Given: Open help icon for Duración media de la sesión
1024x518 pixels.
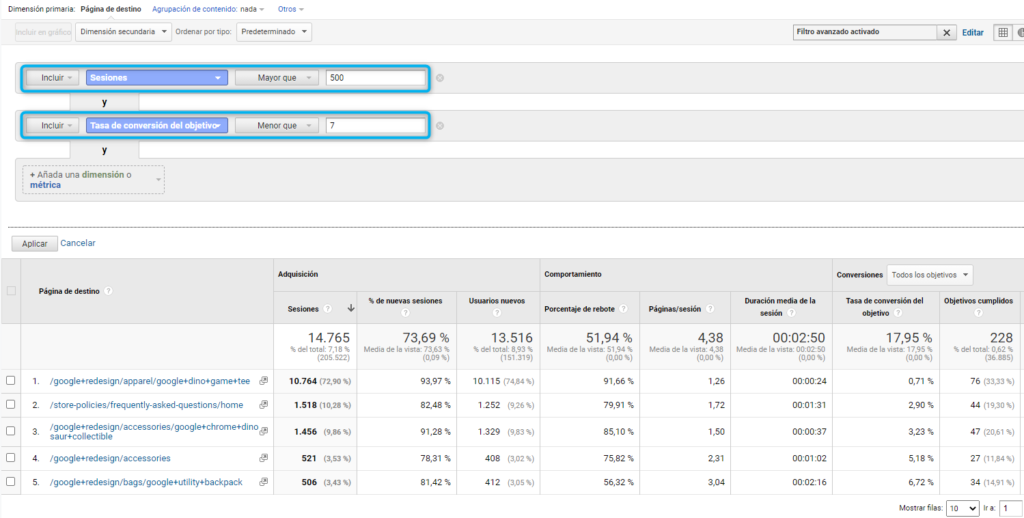Looking at the screenshot, I should 791,313.
